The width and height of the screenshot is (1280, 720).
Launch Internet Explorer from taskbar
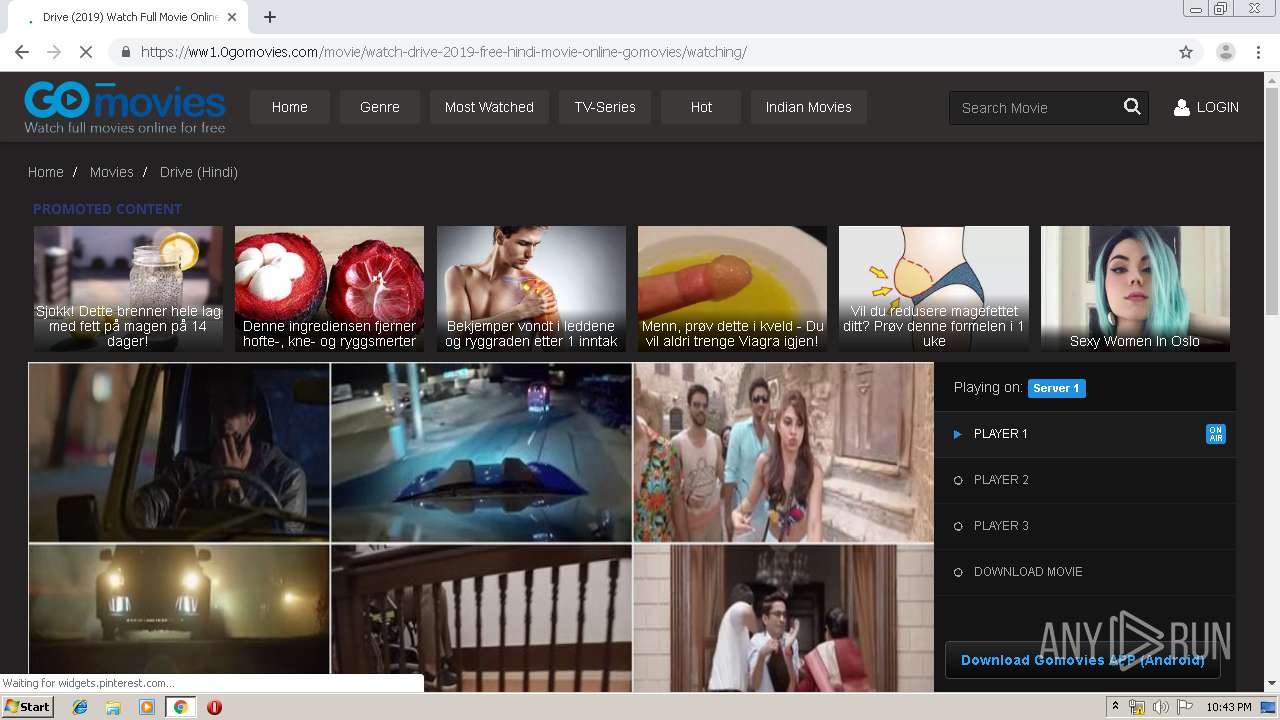click(x=80, y=707)
